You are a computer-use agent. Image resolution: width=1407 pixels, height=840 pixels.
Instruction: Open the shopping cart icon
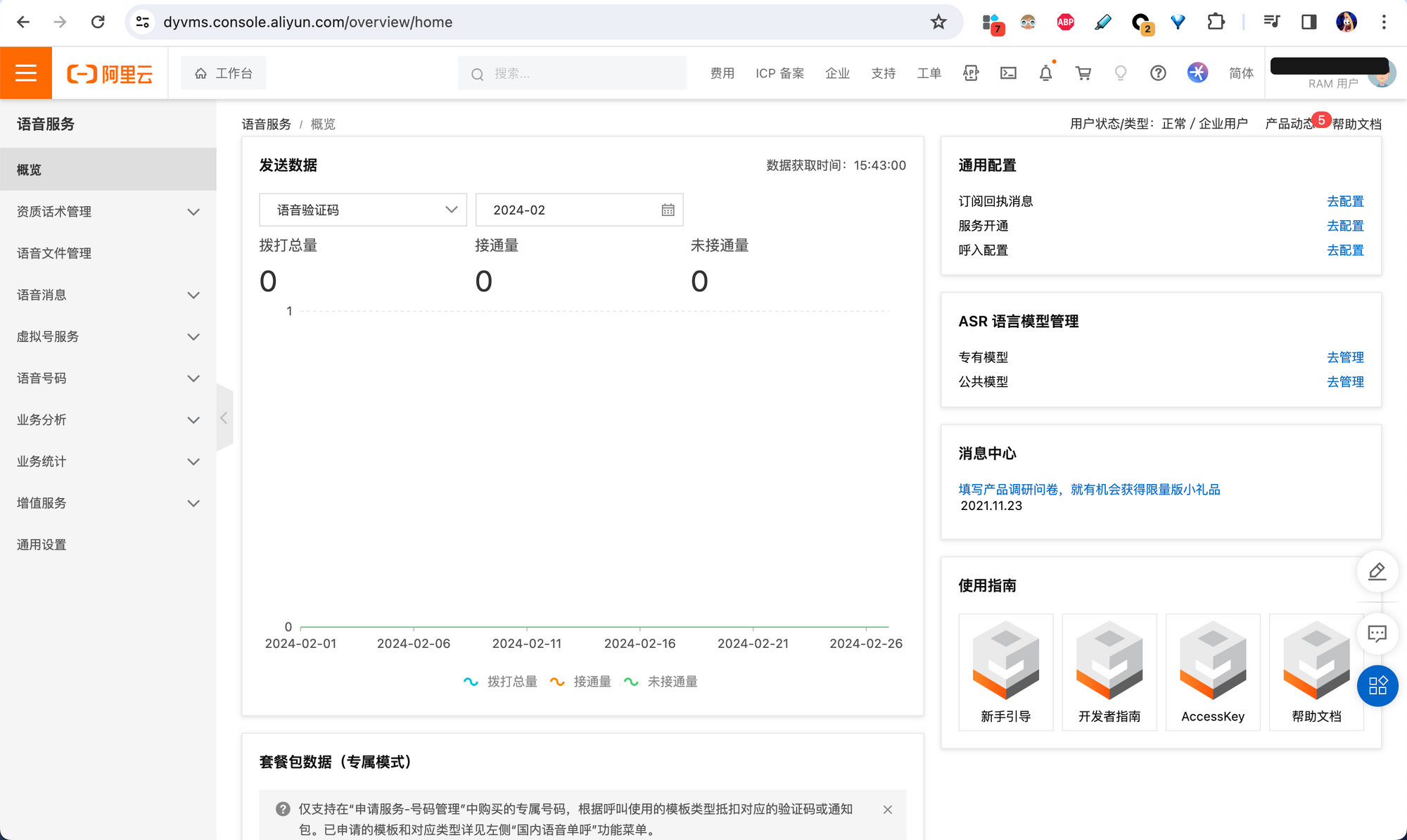(1083, 73)
